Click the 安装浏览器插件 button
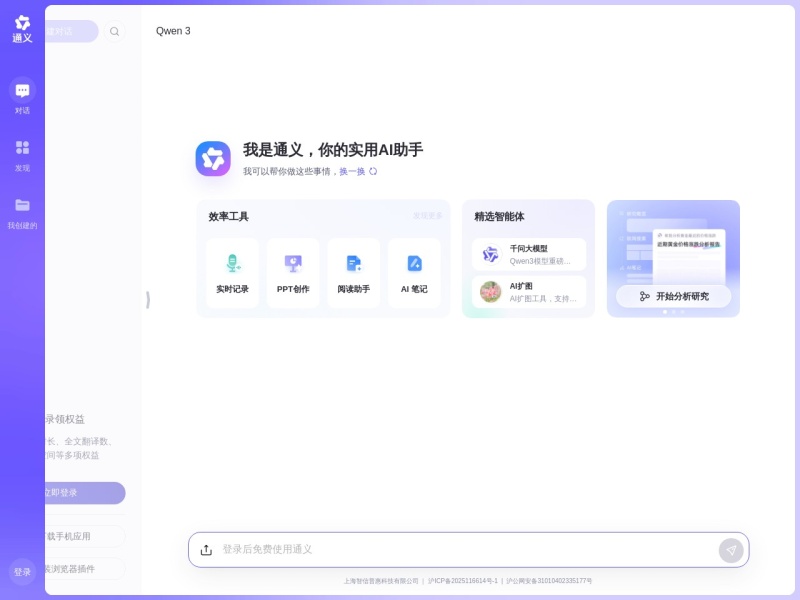Image resolution: width=800 pixels, height=600 pixels. [x=85, y=569]
